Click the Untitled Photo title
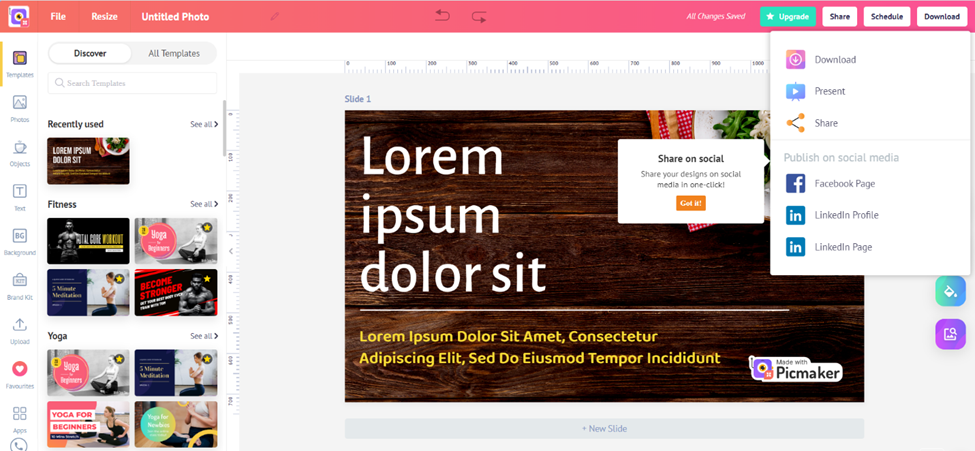Image resolution: width=975 pixels, height=451 pixels. (175, 17)
